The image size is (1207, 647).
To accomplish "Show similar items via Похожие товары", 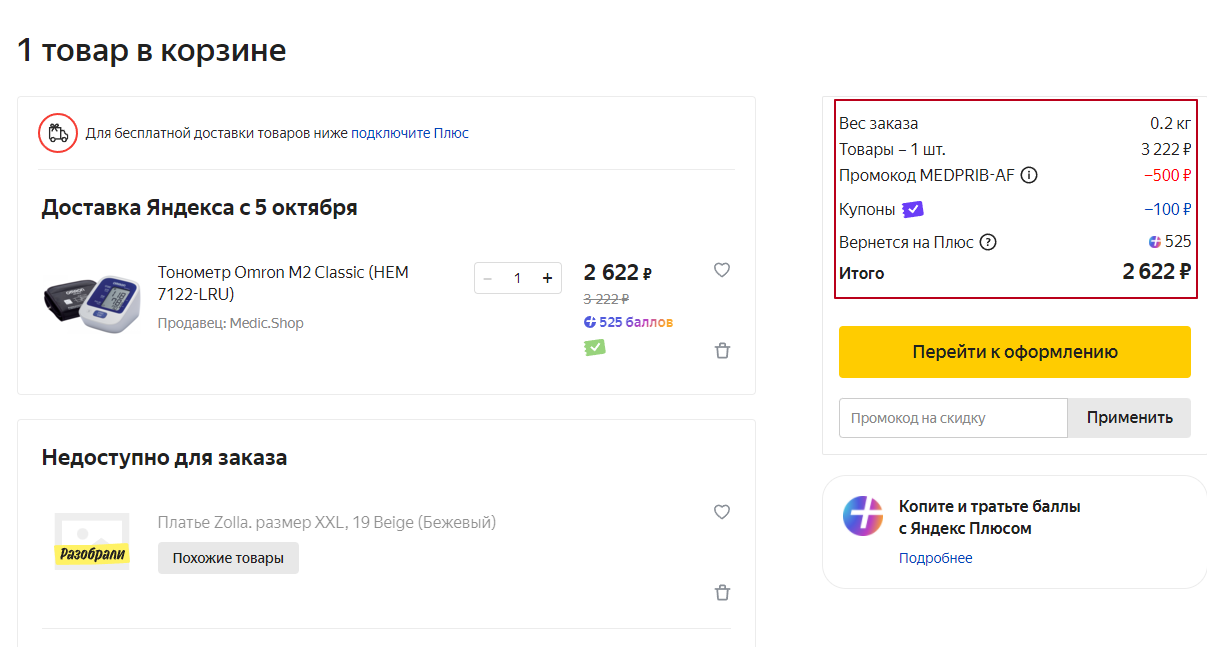I will pyautogui.click(x=228, y=557).
